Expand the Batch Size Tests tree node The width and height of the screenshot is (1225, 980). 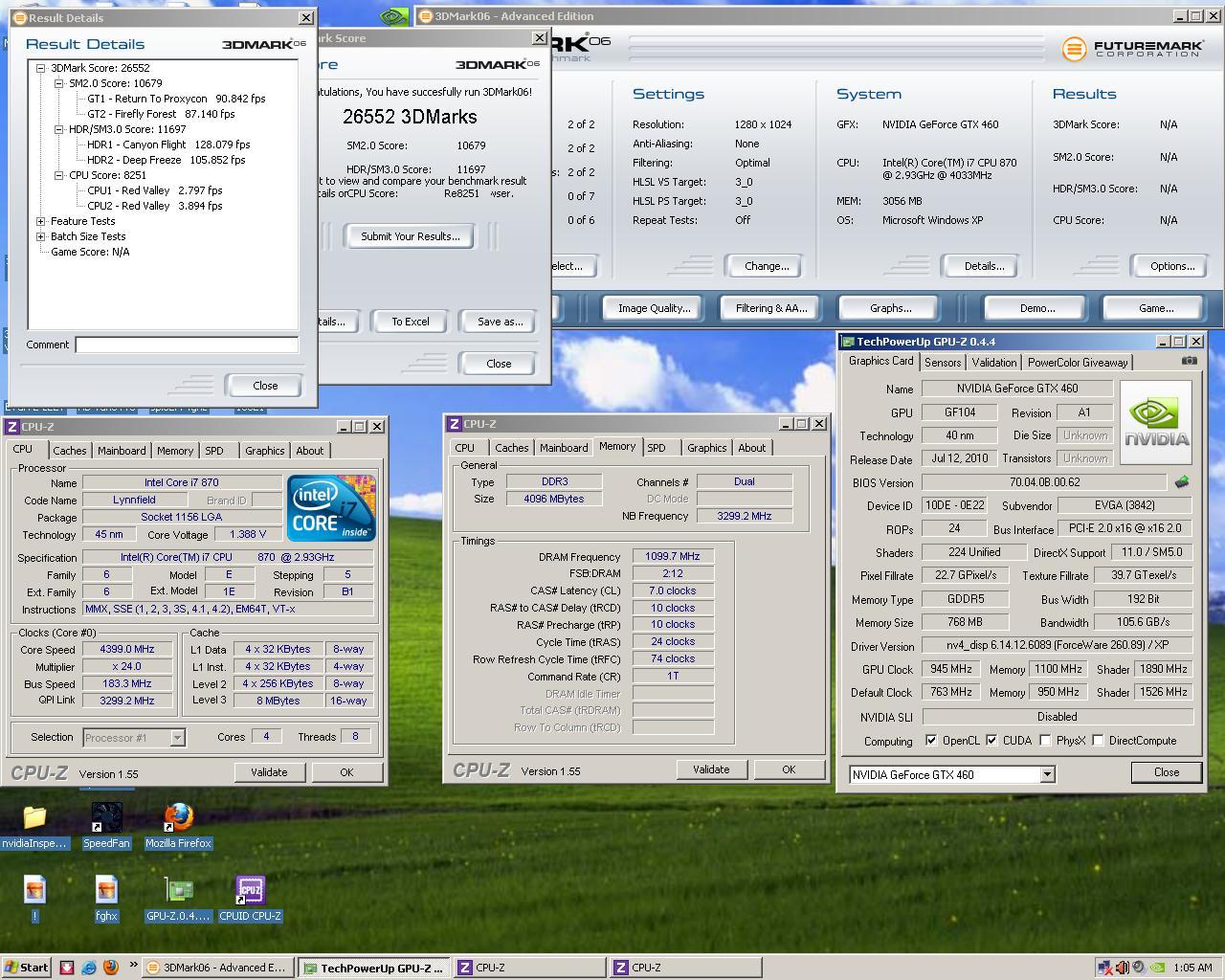tap(41, 236)
